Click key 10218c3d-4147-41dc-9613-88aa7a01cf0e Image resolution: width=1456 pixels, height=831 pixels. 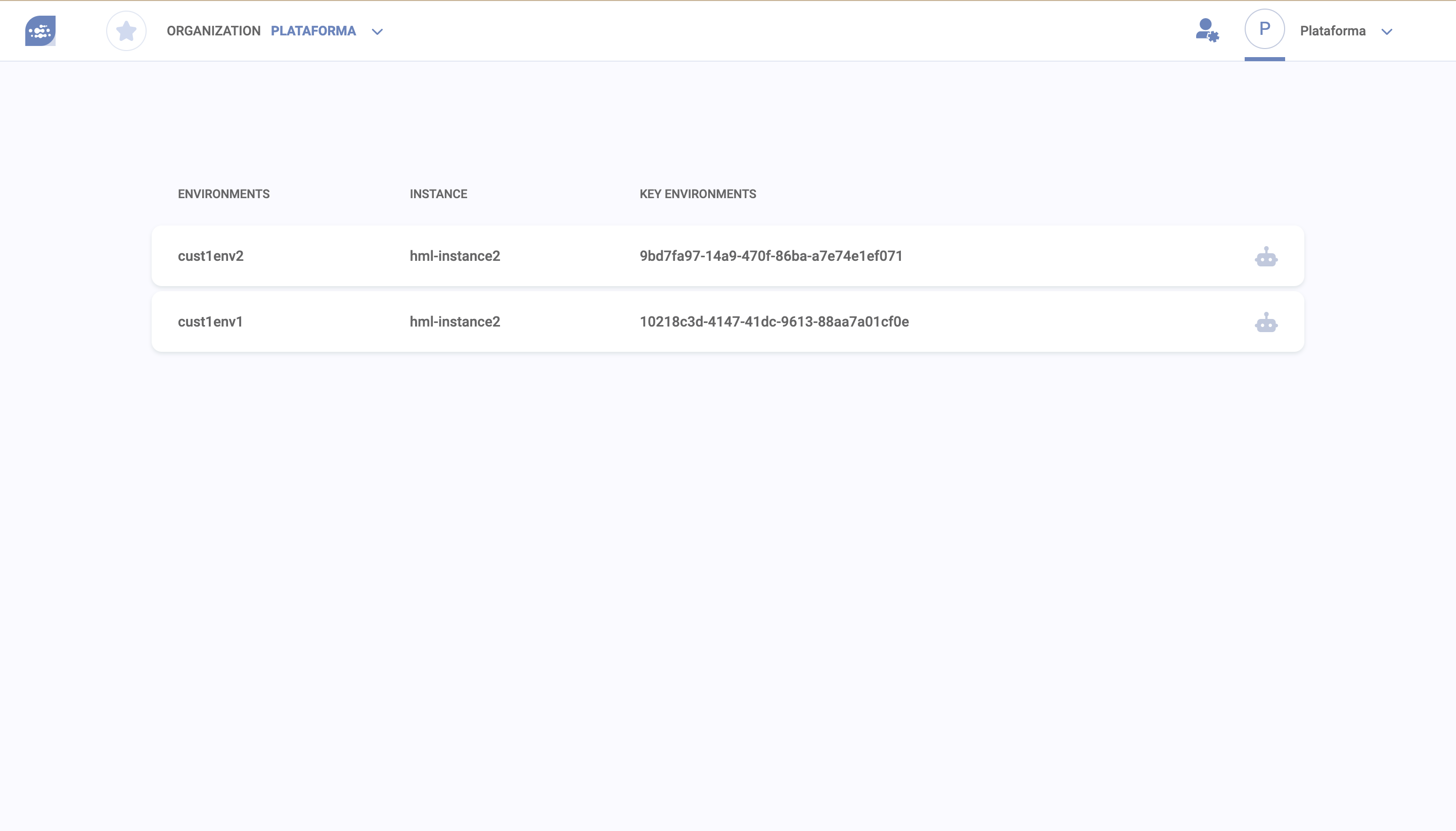775,321
